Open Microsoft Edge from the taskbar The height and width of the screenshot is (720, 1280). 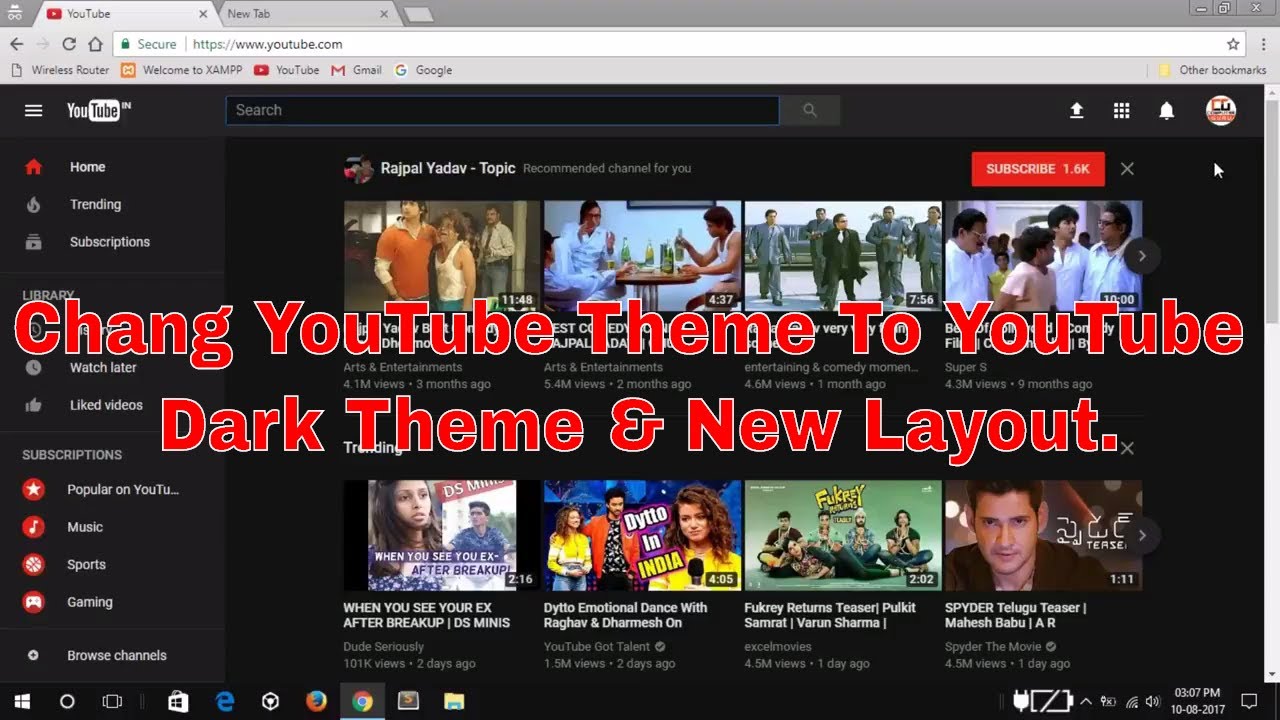pos(225,701)
